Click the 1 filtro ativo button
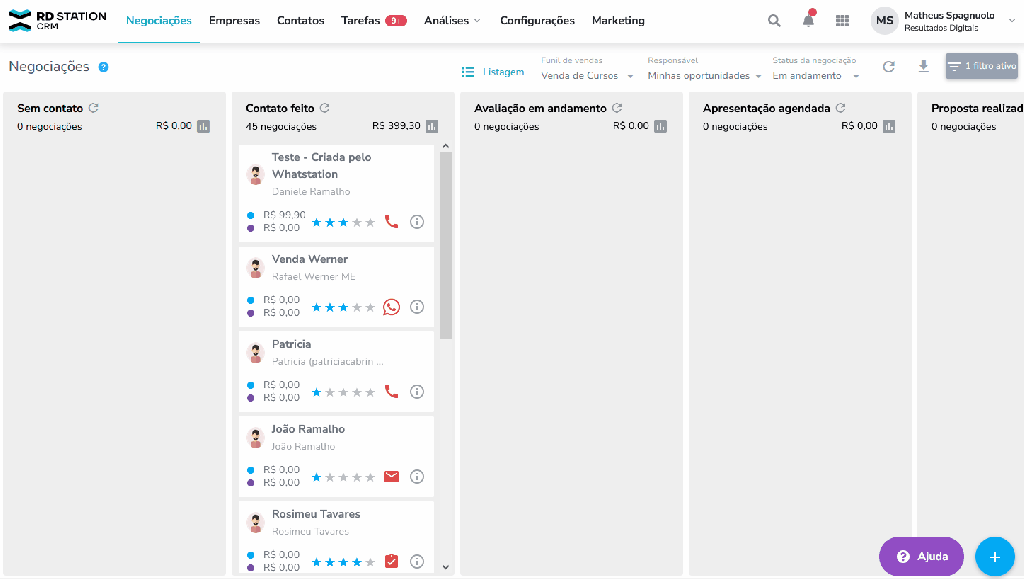 [981, 67]
